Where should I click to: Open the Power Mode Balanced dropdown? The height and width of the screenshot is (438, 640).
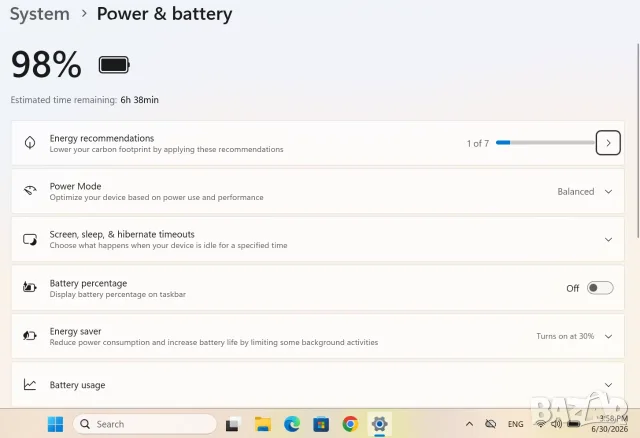coord(585,191)
